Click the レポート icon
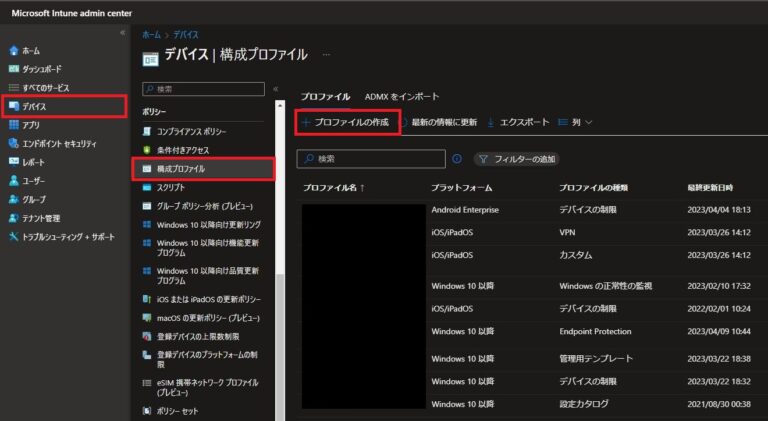This screenshot has width=768, height=421. (x=14, y=162)
